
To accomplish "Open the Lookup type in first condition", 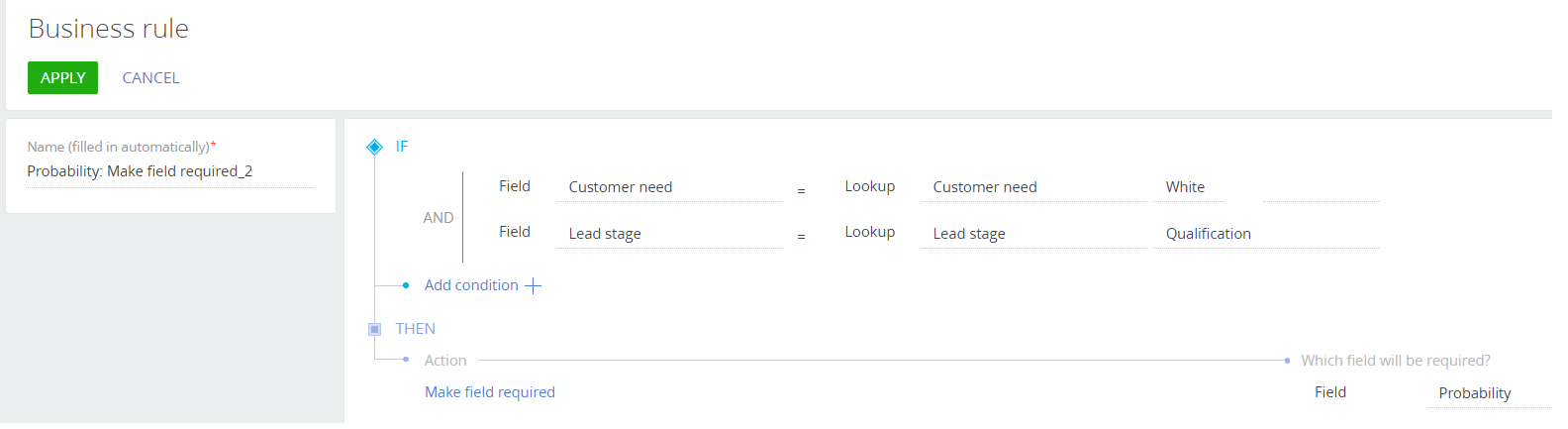I will coord(870,186).
